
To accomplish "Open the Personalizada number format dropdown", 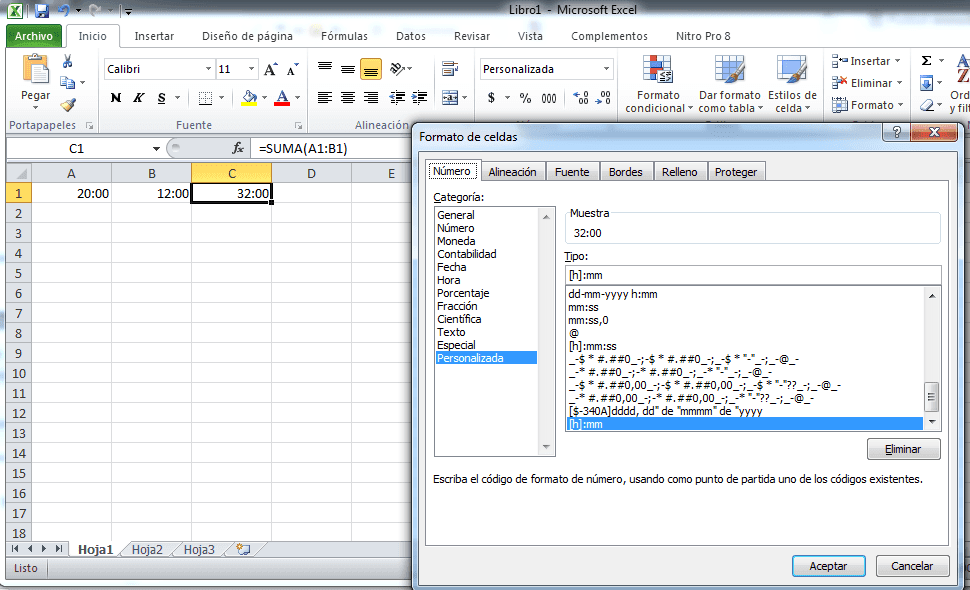I will tap(606, 69).
